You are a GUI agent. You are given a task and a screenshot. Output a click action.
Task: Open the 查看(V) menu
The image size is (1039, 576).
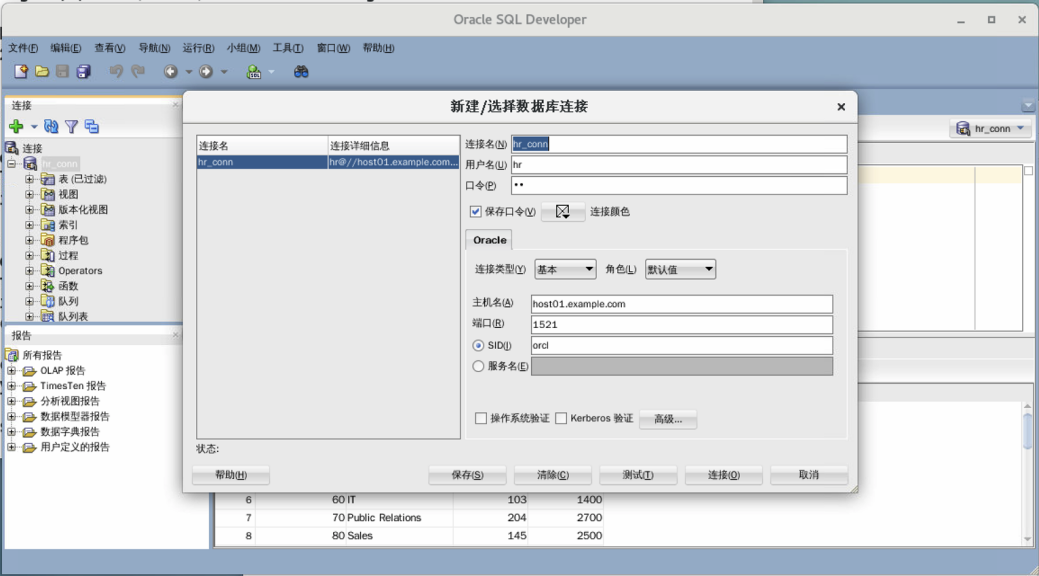pyautogui.click(x=109, y=48)
